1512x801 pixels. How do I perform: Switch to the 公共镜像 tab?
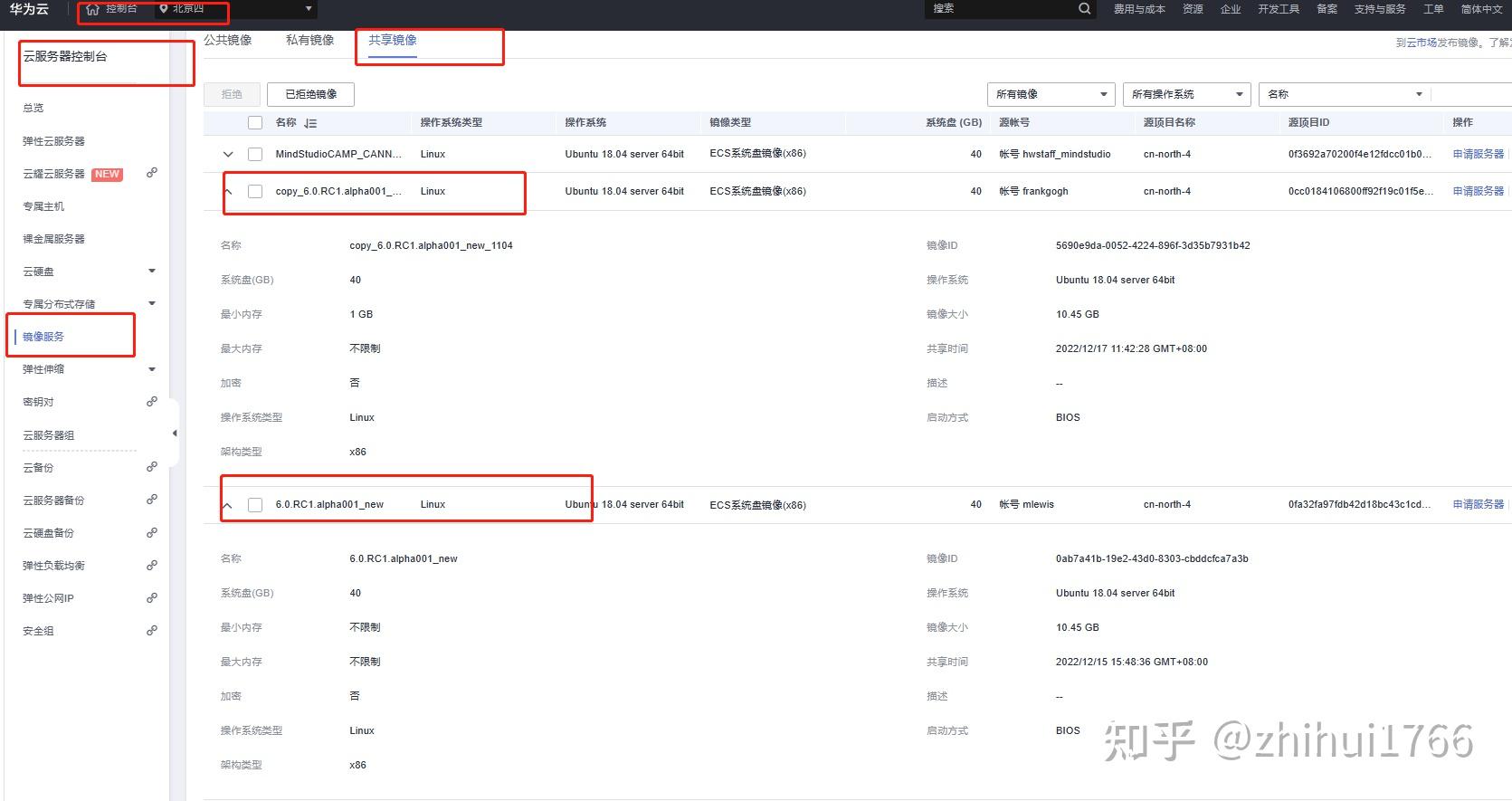click(x=227, y=40)
